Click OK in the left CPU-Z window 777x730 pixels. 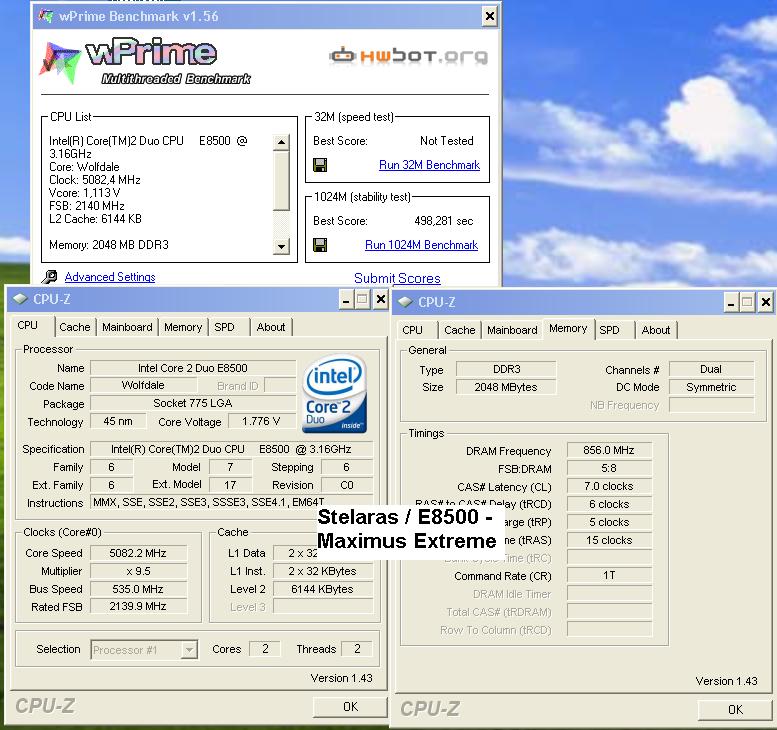[350, 707]
